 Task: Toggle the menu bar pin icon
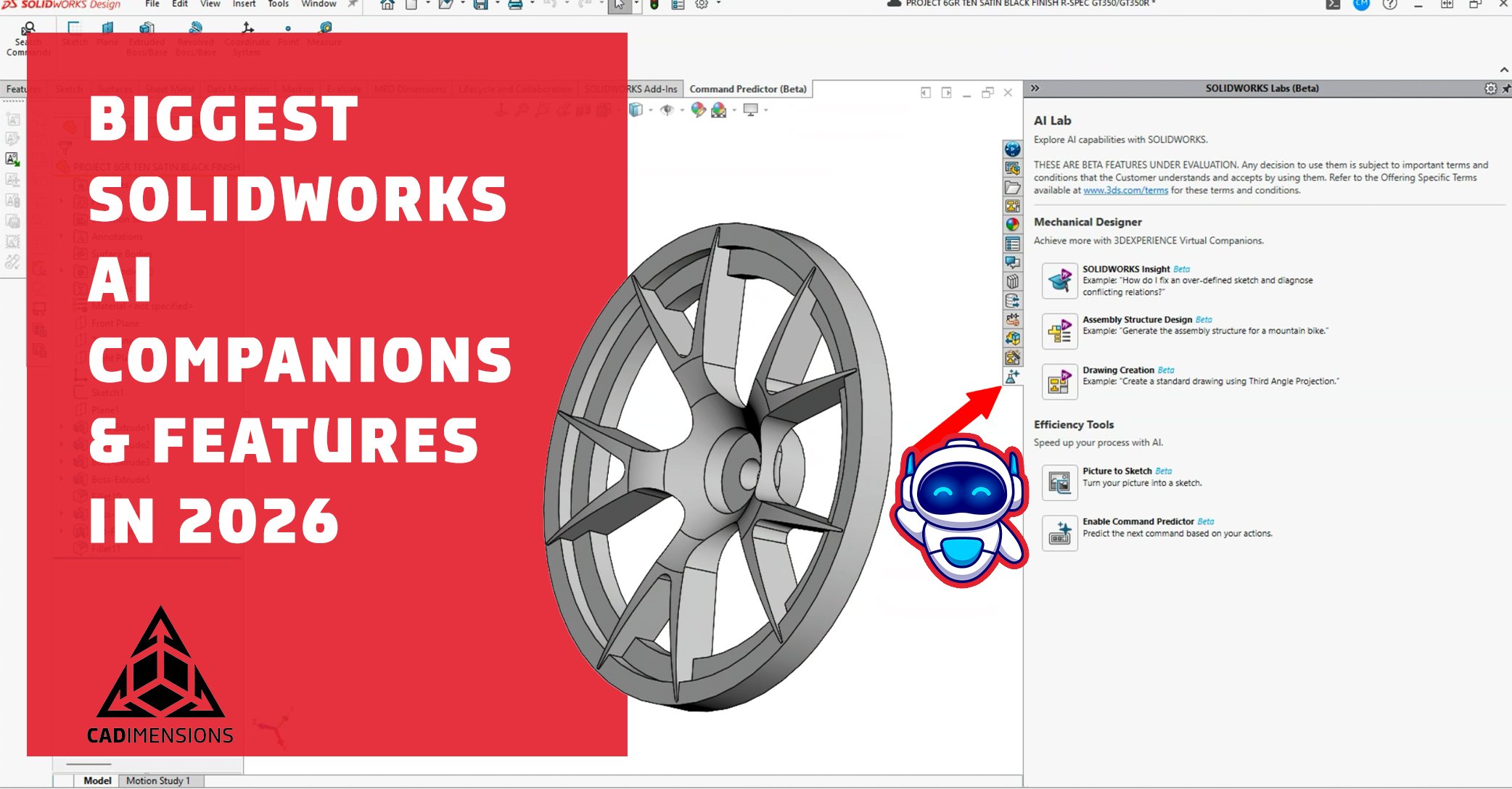pos(353,4)
